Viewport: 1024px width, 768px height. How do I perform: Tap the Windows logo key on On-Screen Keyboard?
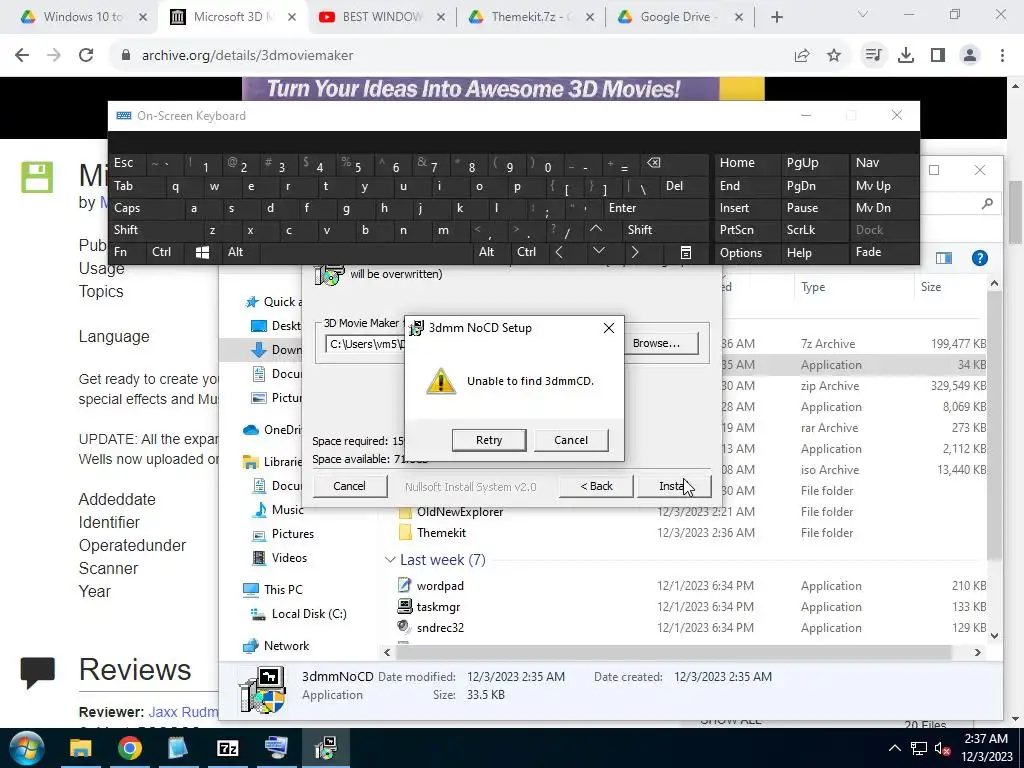coord(202,252)
